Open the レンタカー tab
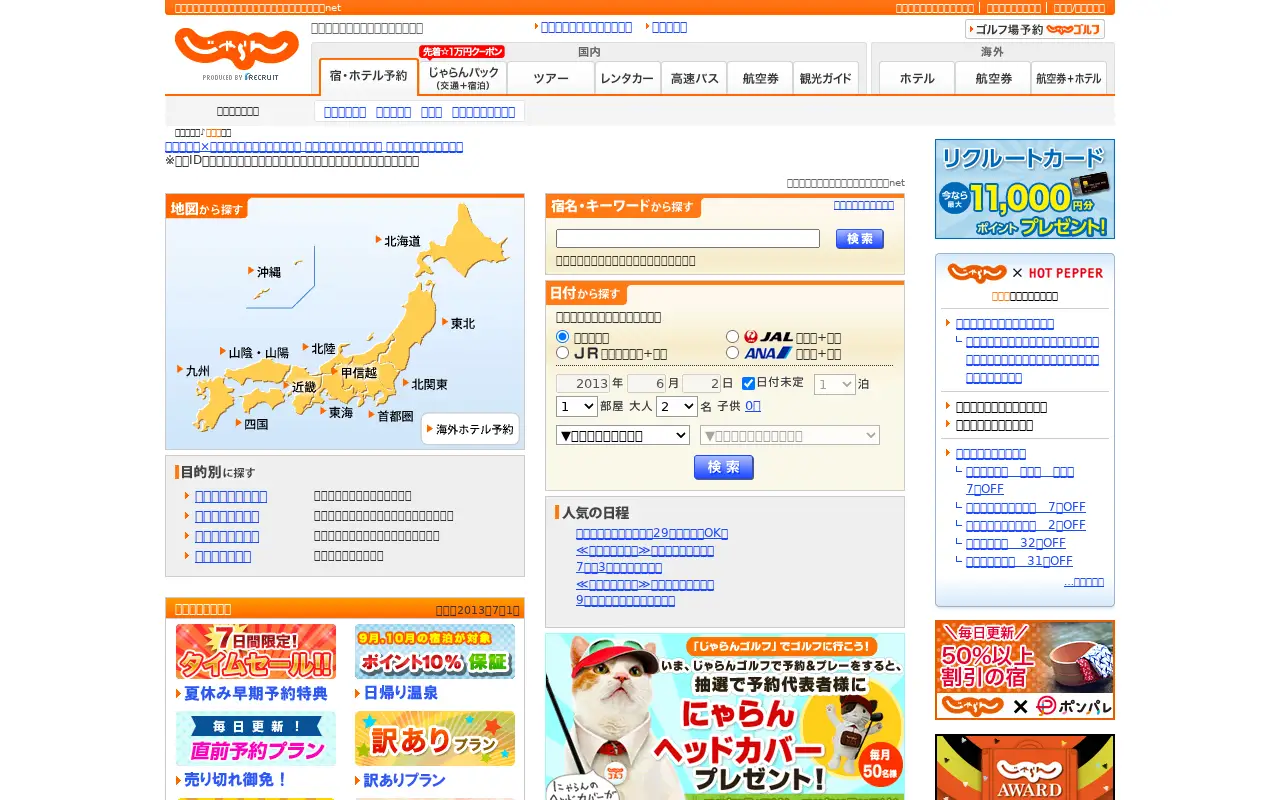This screenshot has height=800, width=1280. point(628,78)
